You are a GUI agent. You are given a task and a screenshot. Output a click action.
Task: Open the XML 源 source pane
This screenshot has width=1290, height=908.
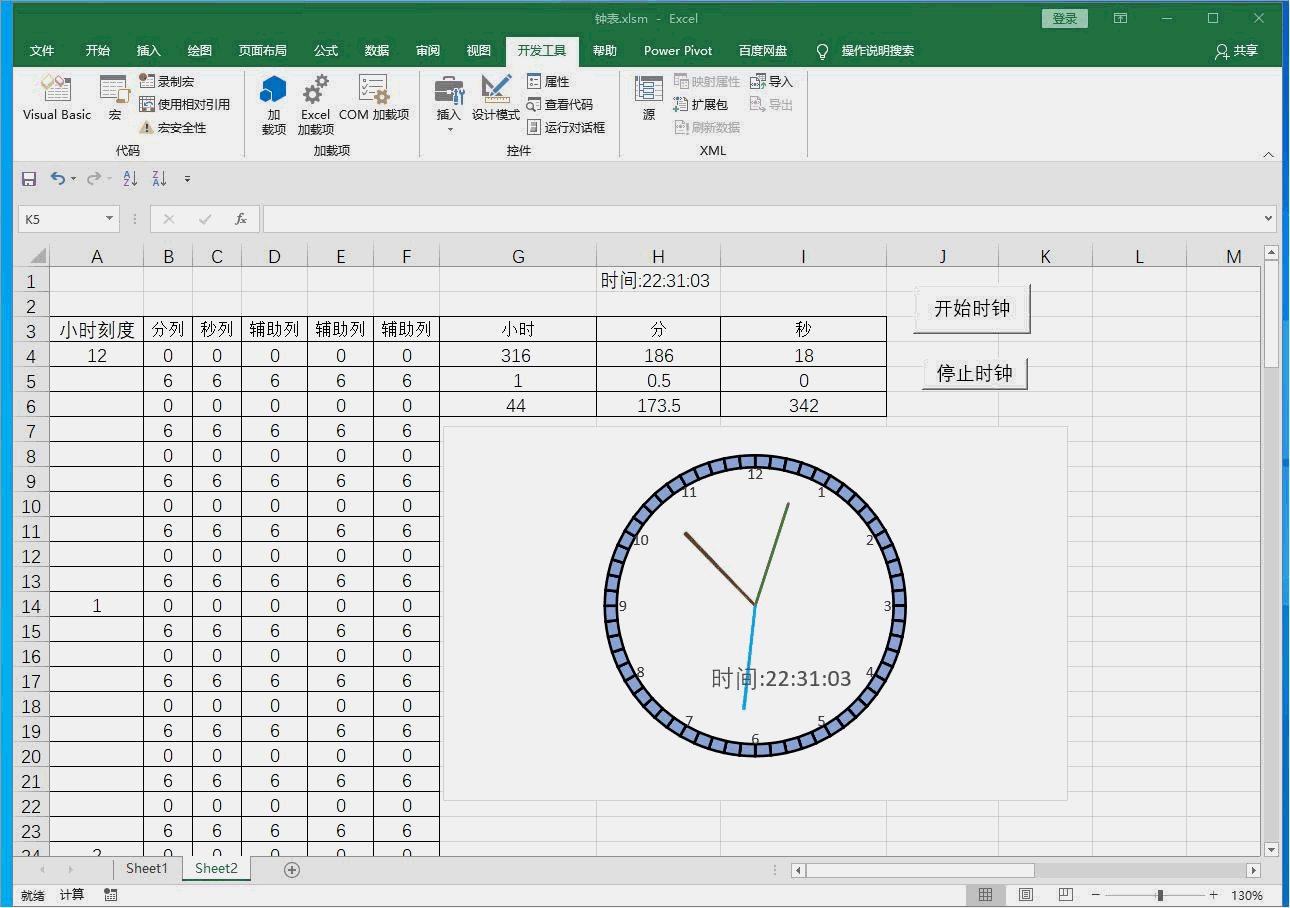coord(649,98)
